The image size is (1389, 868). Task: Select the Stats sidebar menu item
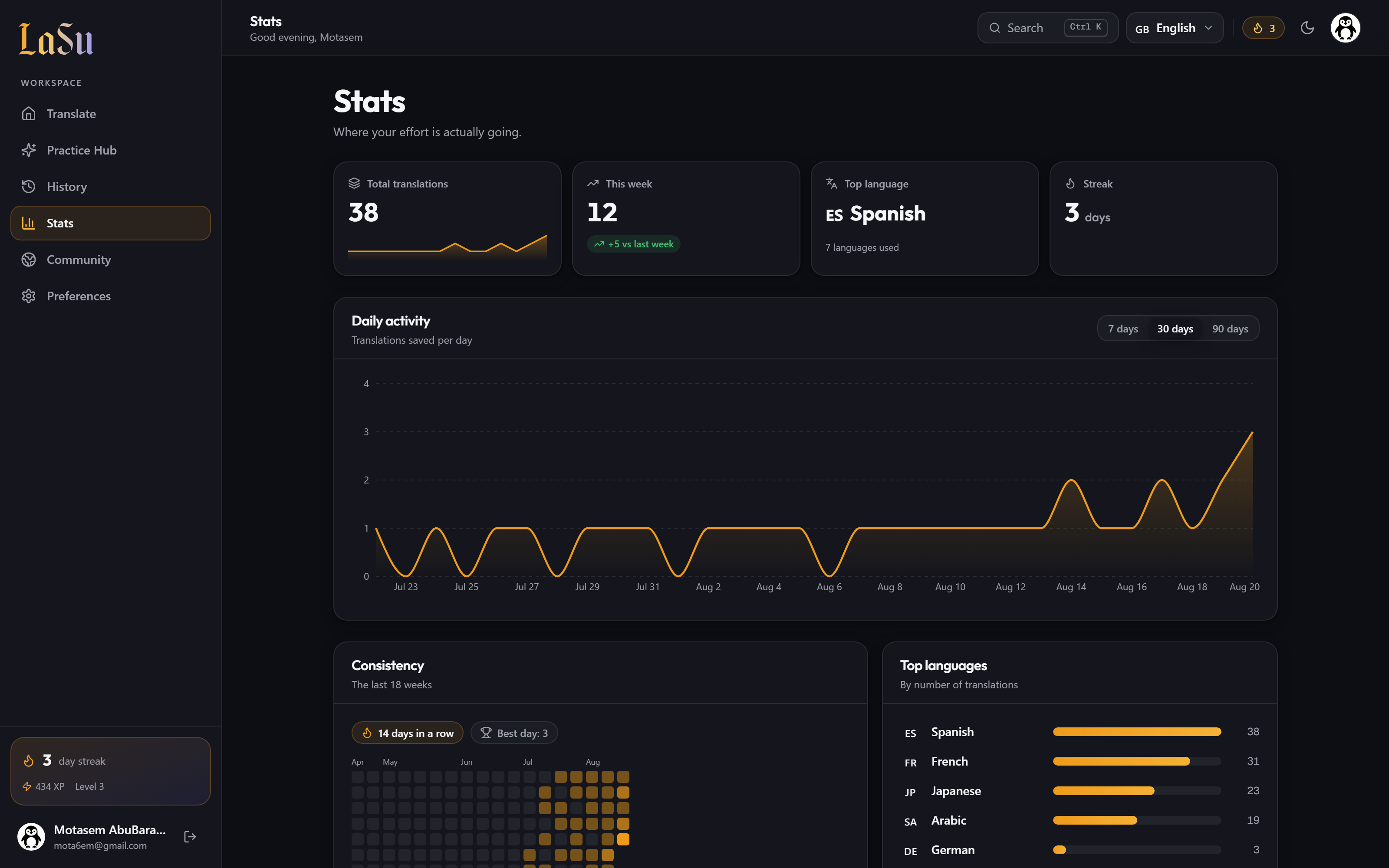pyautogui.click(x=111, y=224)
